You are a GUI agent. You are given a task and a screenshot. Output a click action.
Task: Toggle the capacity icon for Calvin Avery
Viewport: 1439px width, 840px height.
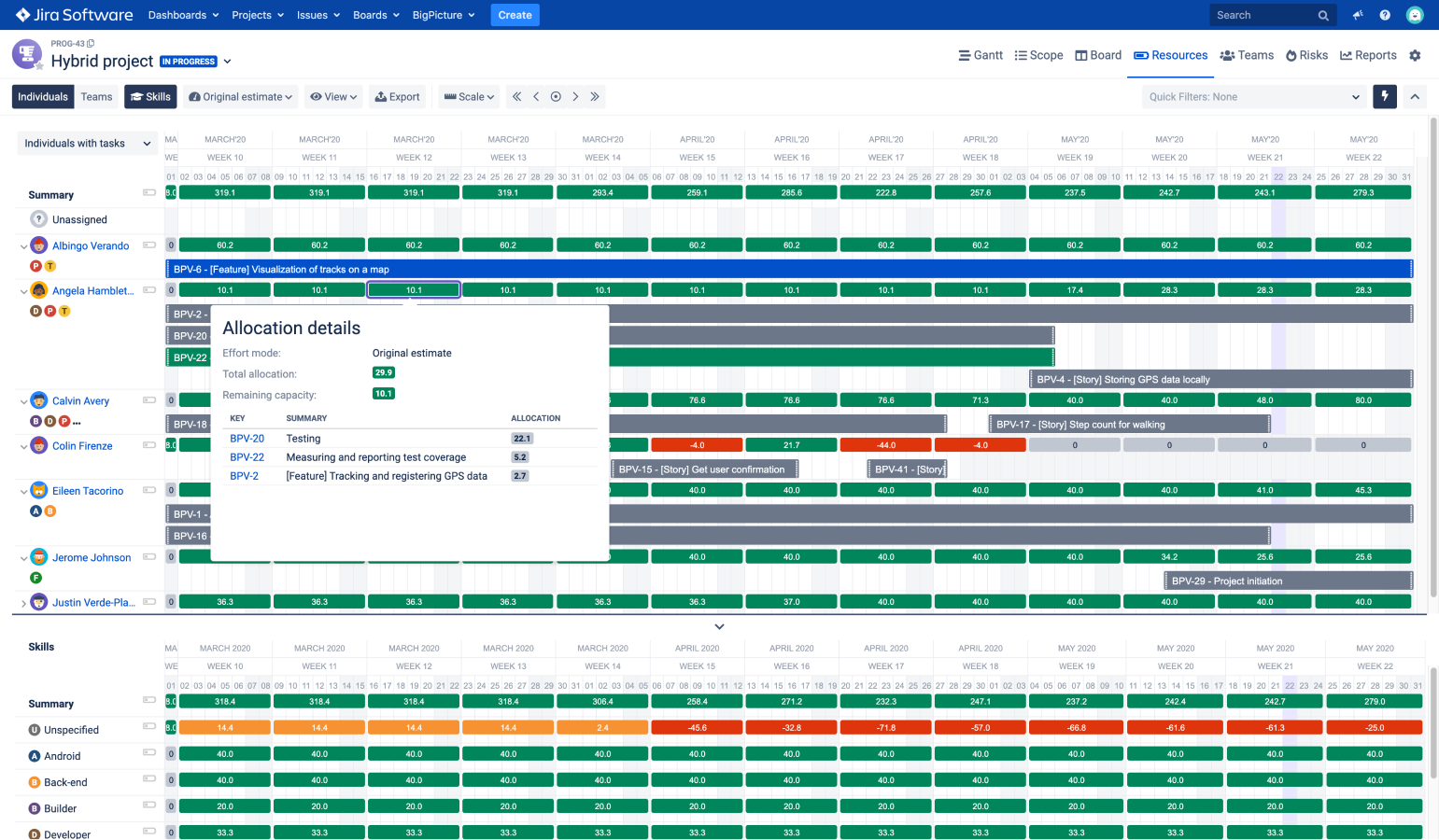tap(149, 399)
